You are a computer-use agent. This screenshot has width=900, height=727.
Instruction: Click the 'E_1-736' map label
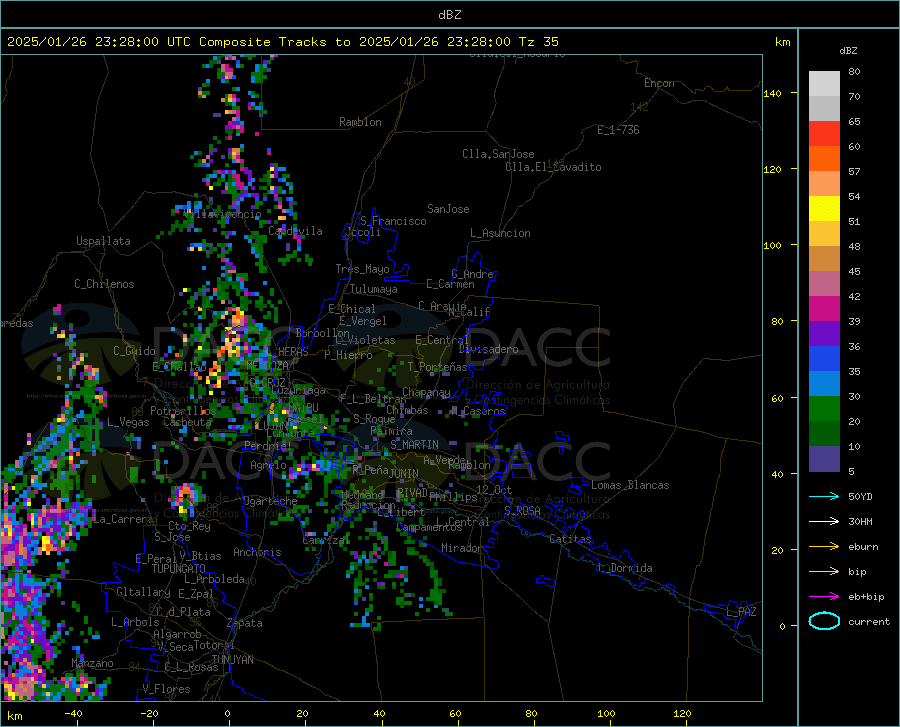618,130
